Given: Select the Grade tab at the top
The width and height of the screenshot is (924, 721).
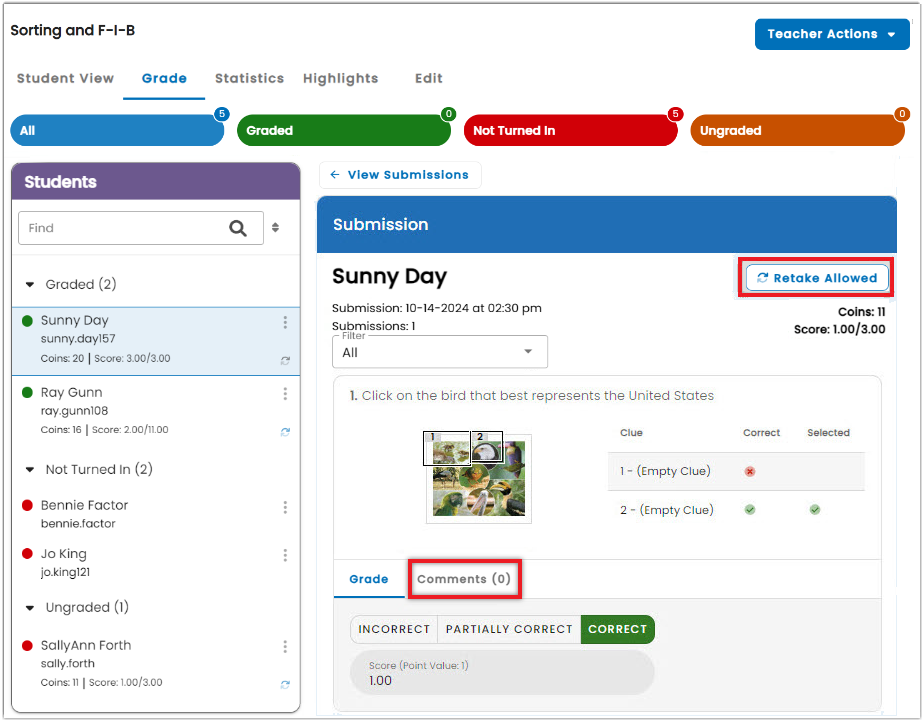Looking at the screenshot, I should coord(164,78).
